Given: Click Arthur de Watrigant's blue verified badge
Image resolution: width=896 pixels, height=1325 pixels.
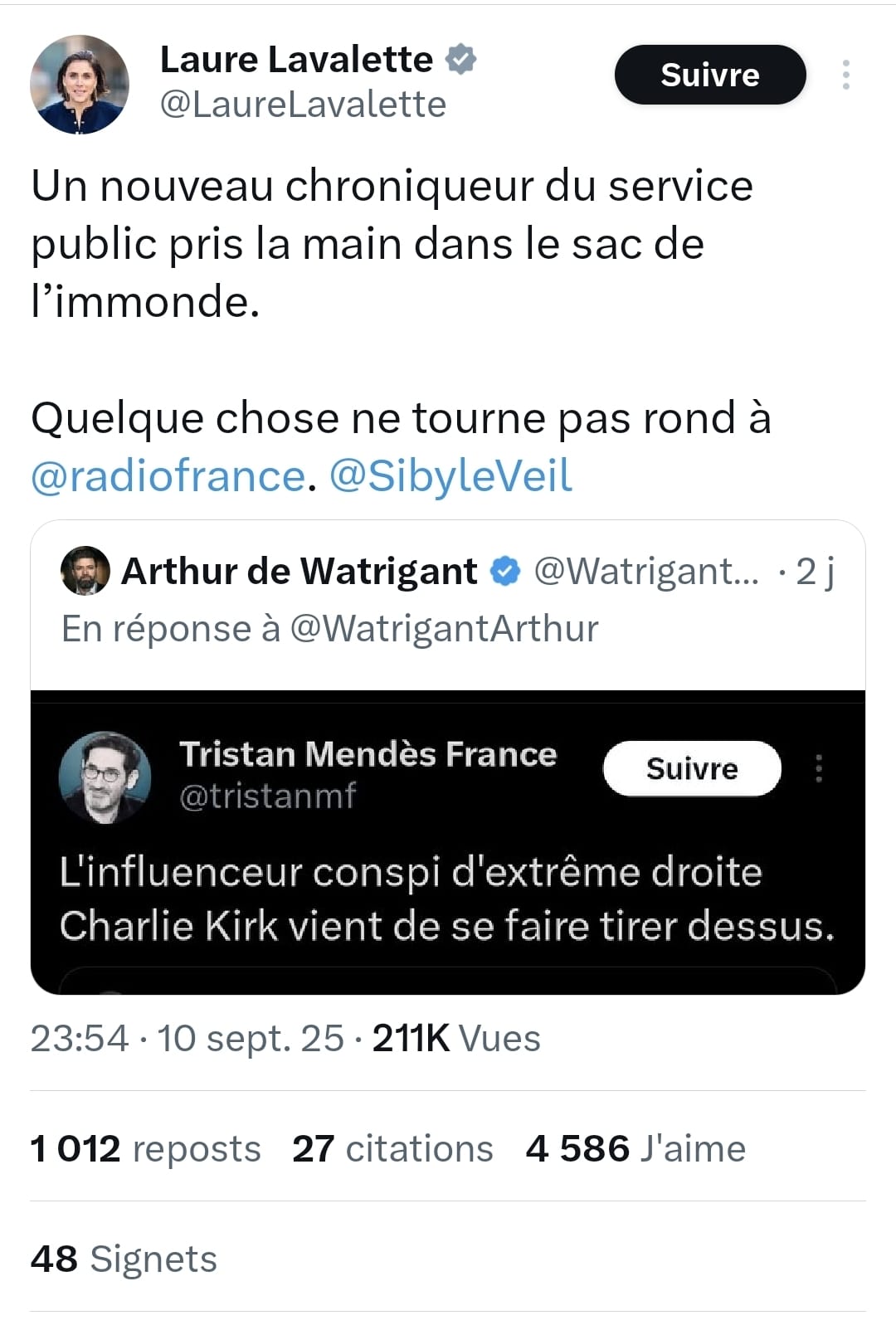Looking at the screenshot, I should (505, 571).
